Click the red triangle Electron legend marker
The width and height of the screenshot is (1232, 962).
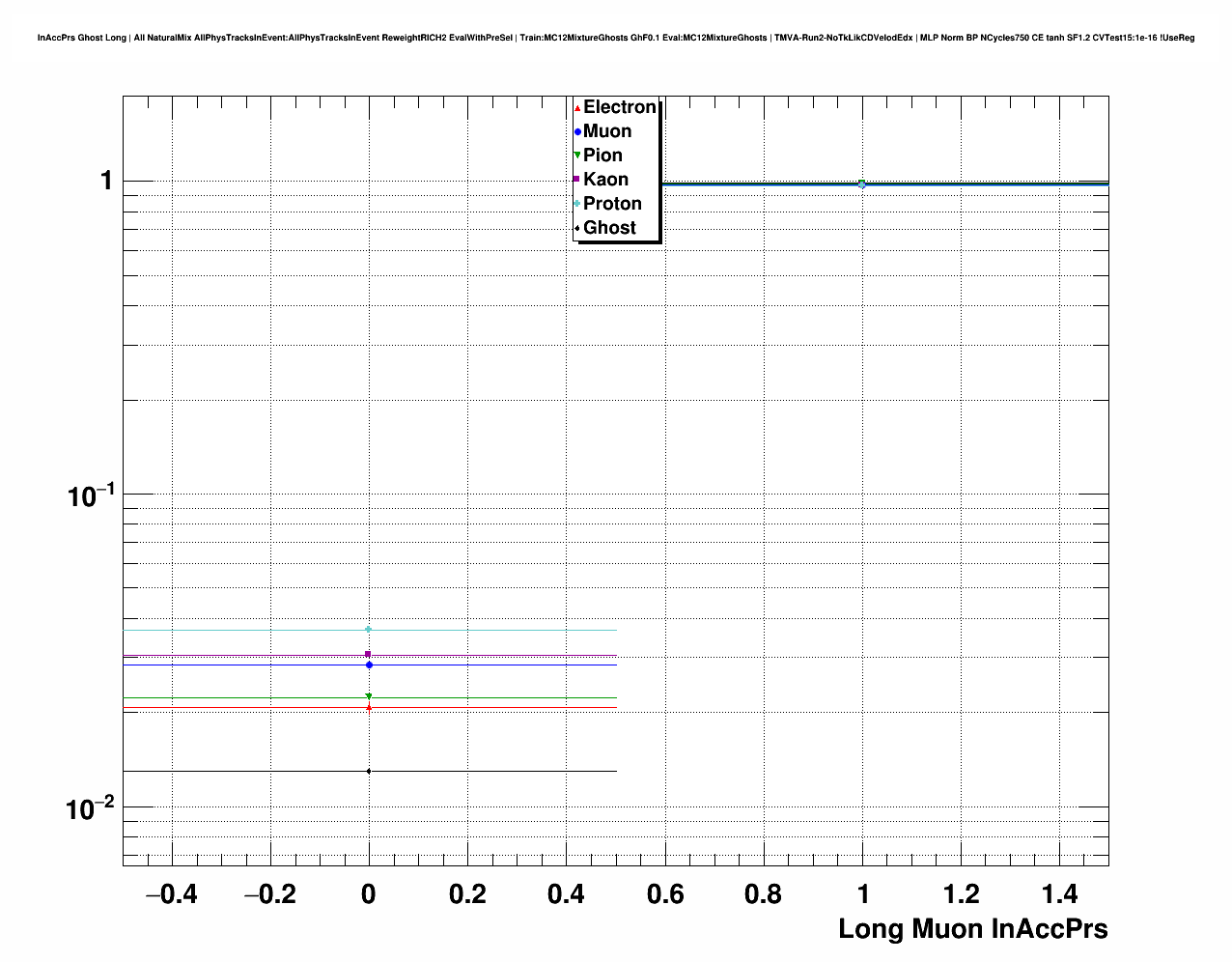click(577, 108)
